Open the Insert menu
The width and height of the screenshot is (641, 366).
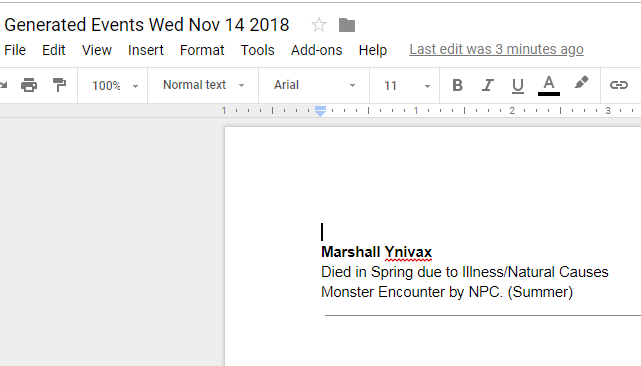[146, 50]
